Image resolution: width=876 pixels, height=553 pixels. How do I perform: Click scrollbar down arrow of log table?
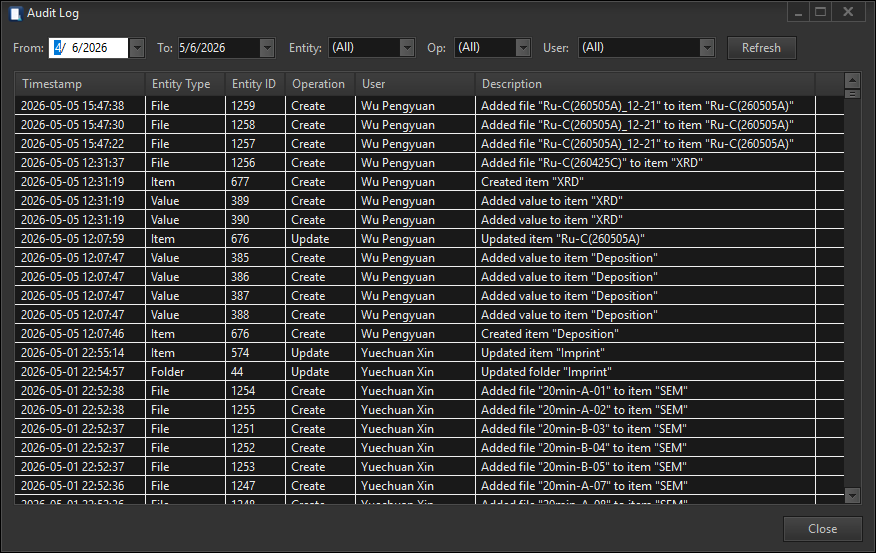click(852, 495)
